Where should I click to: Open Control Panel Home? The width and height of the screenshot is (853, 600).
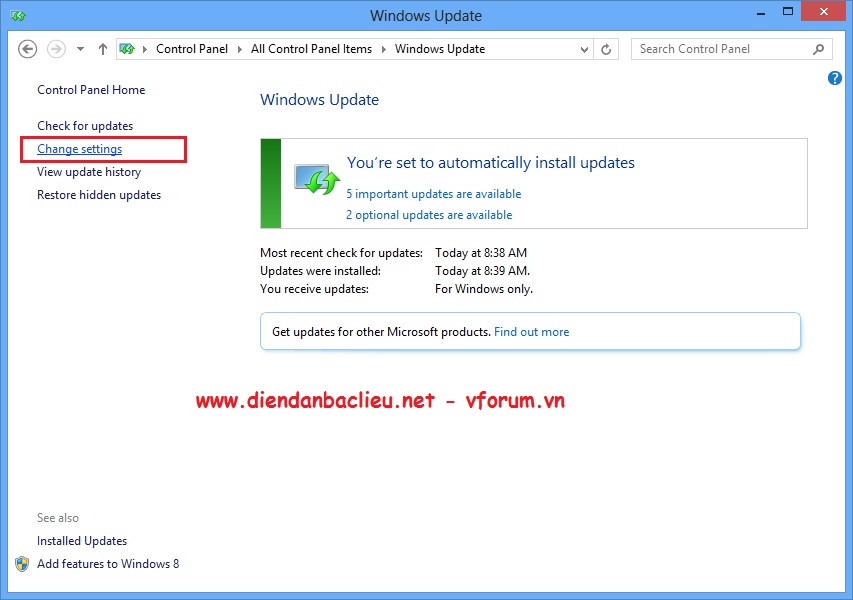[x=91, y=90]
